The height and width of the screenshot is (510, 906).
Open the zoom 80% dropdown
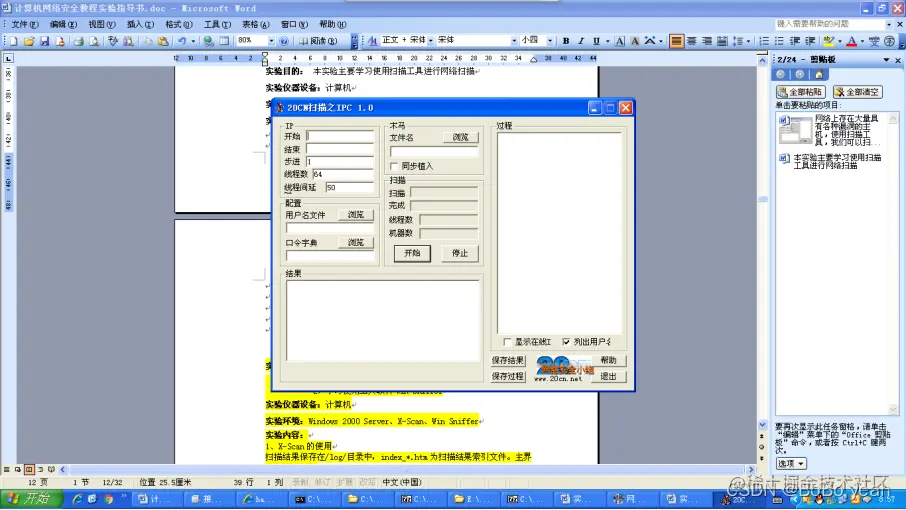click(271, 40)
